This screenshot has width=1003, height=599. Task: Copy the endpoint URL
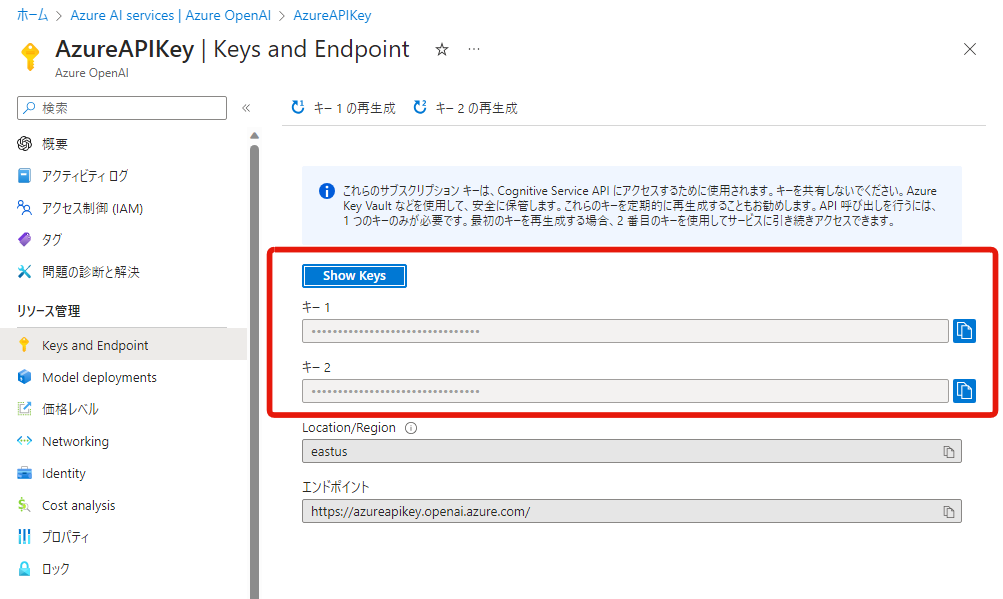click(951, 510)
